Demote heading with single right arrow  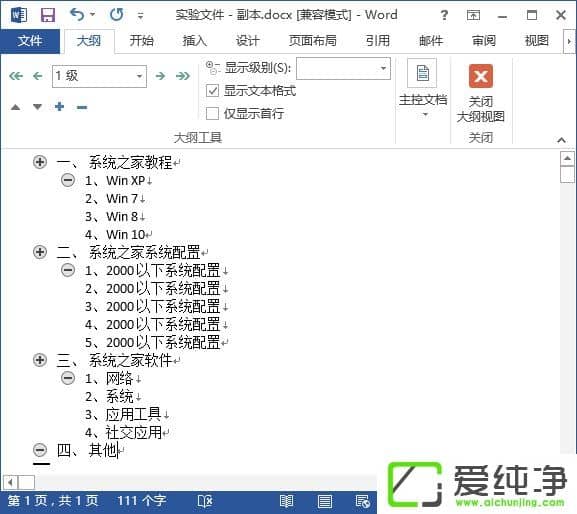pos(160,76)
